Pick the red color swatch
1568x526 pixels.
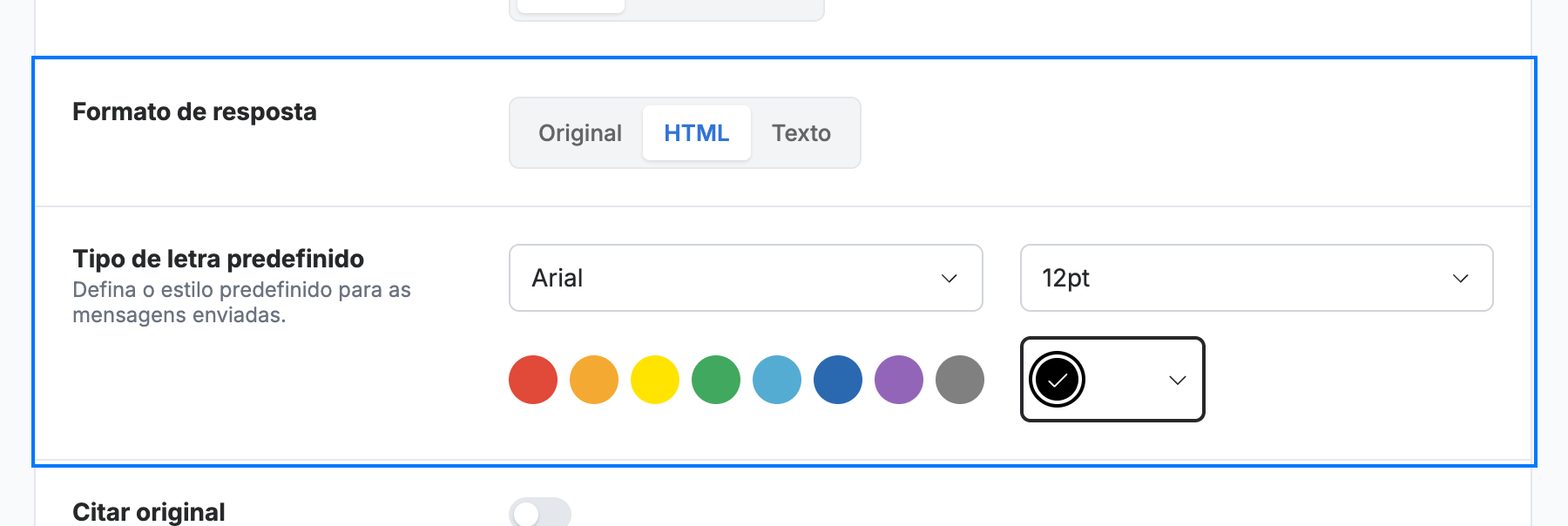(533, 380)
